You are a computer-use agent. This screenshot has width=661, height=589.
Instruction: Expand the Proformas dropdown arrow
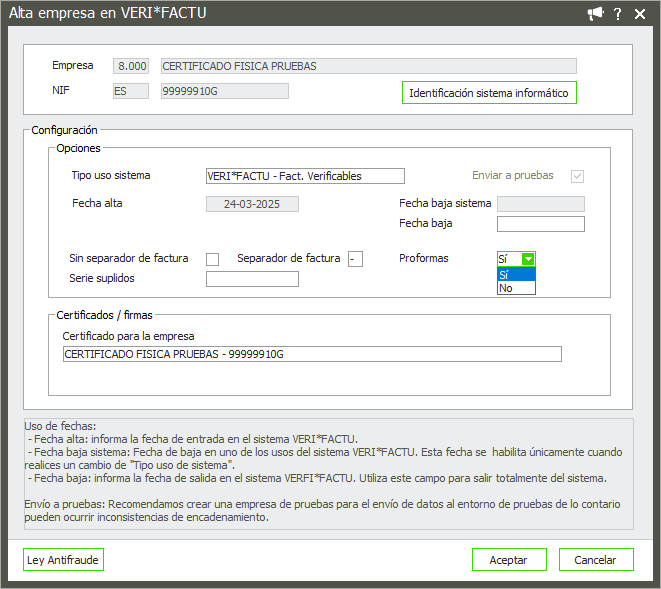click(x=528, y=259)
